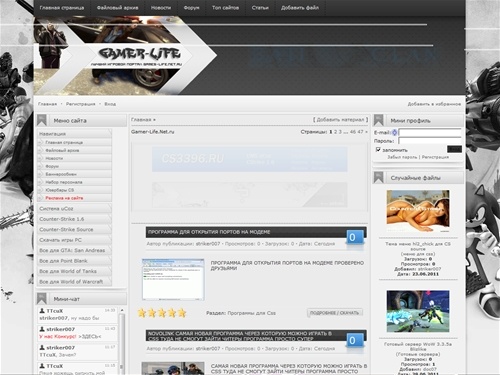The width and height of the screenshot is (500, 375).
Task: Click bookmark icon beside 'Мини-чат'
Action: pyautogui.click(x=42, y=299)
